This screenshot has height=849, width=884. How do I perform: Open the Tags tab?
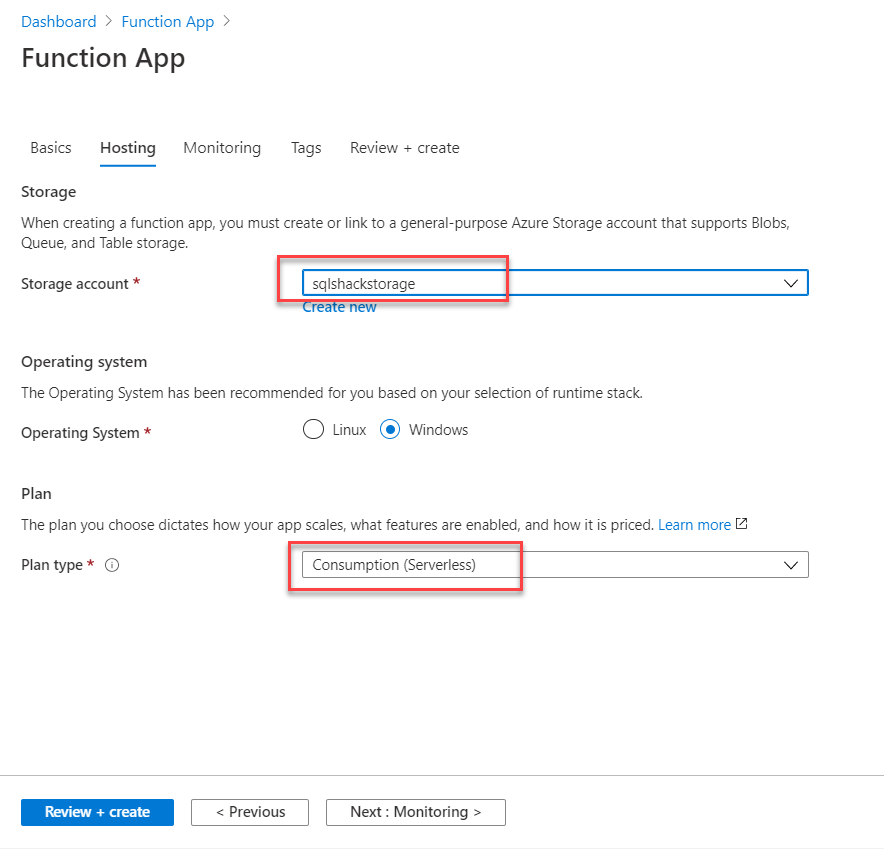click(306, 148)
